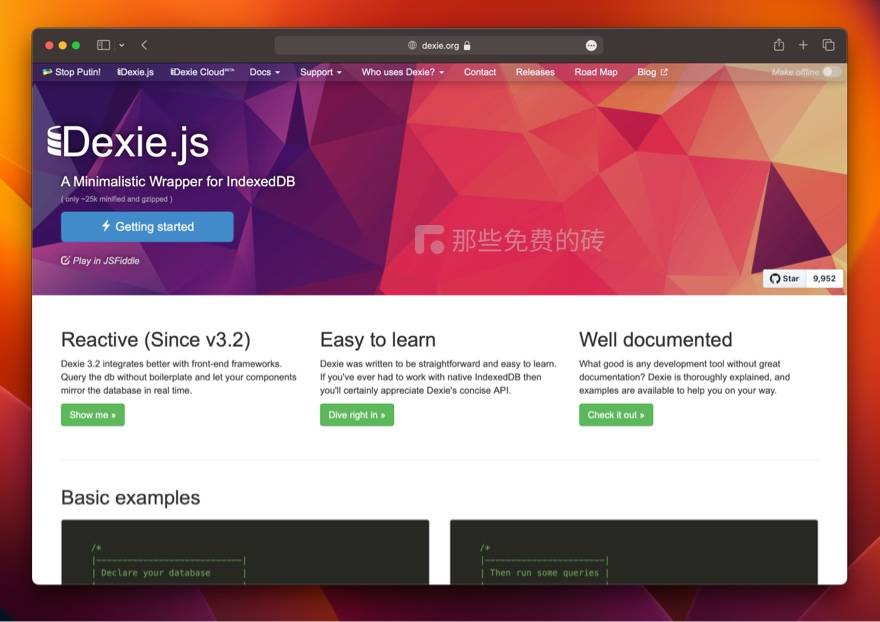
Task: Click the Check it out » button
Action: [616, 415]
